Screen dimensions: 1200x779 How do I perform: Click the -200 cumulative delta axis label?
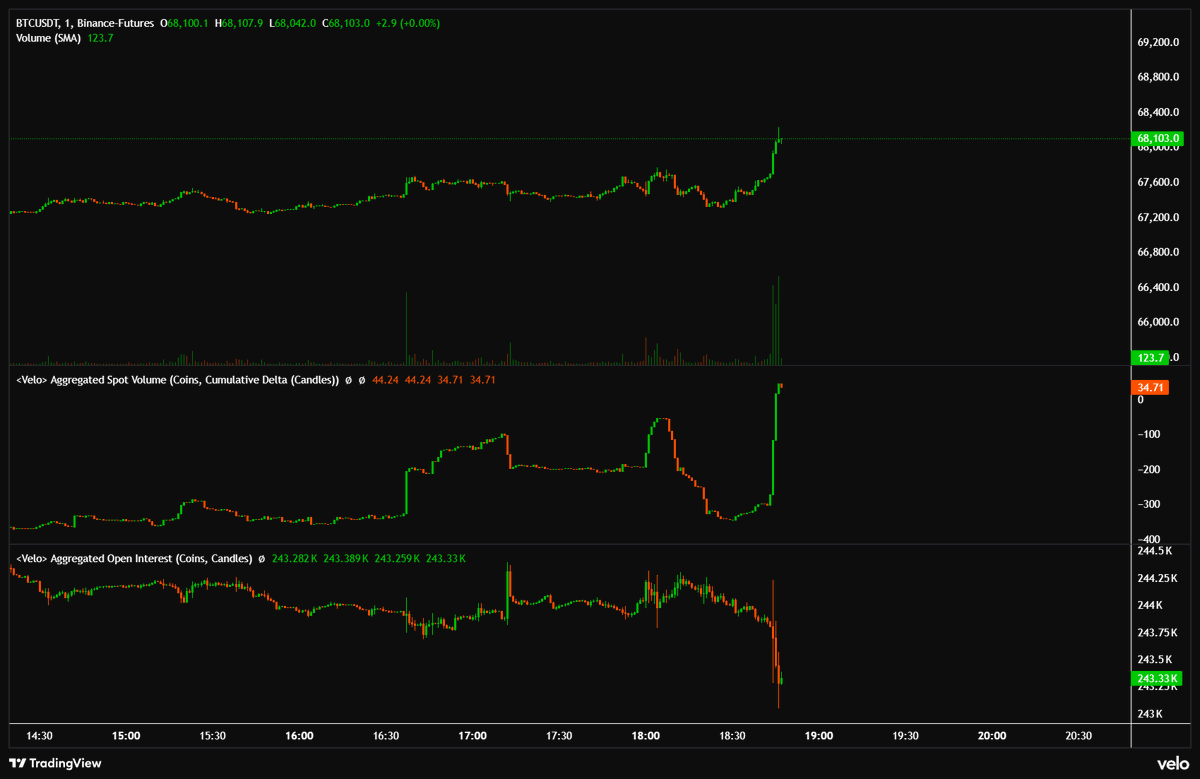click(1147, 469)
